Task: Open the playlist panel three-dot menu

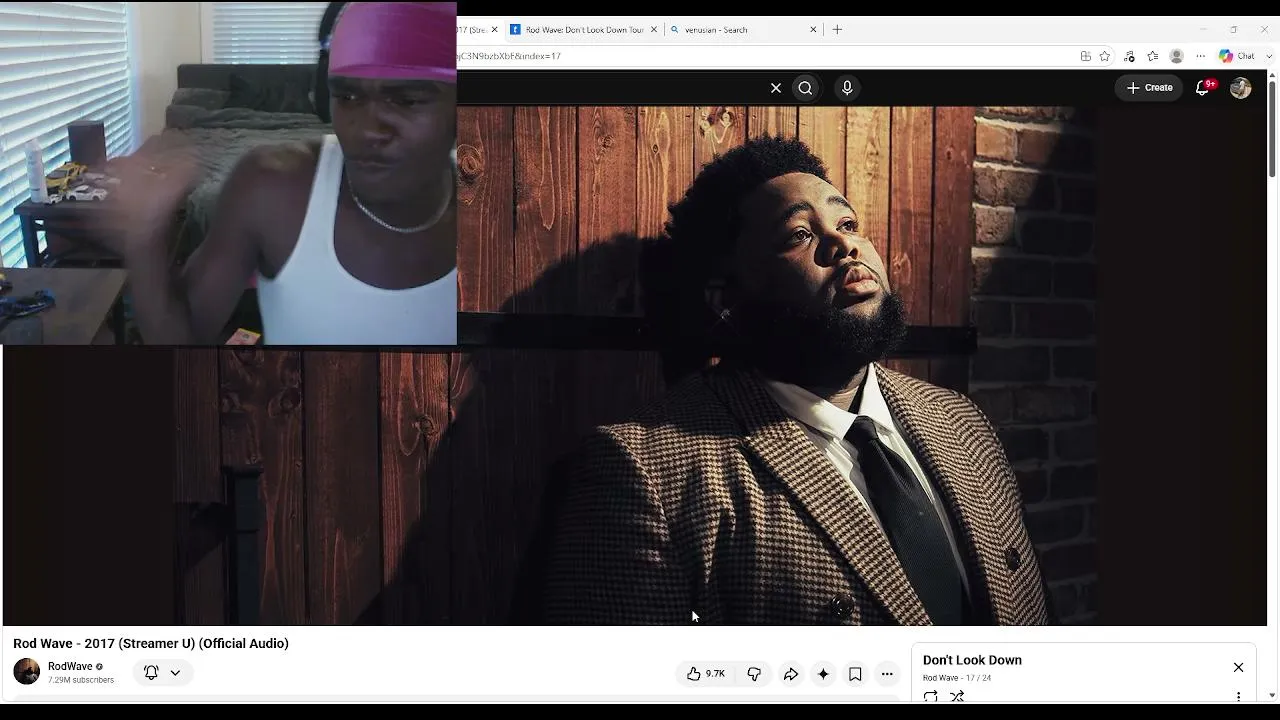Action: 1238,696
